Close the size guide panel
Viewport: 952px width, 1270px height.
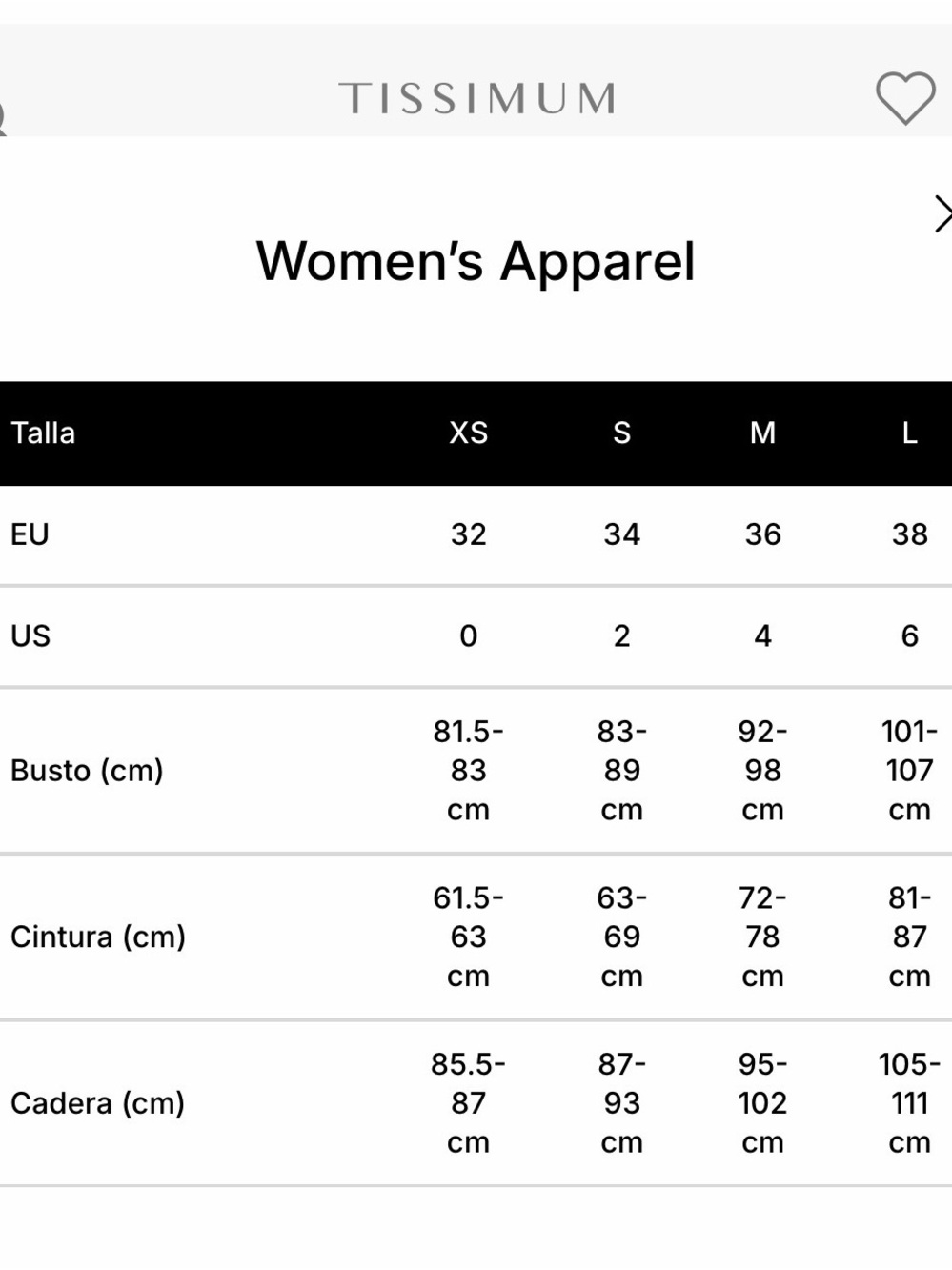942,213
